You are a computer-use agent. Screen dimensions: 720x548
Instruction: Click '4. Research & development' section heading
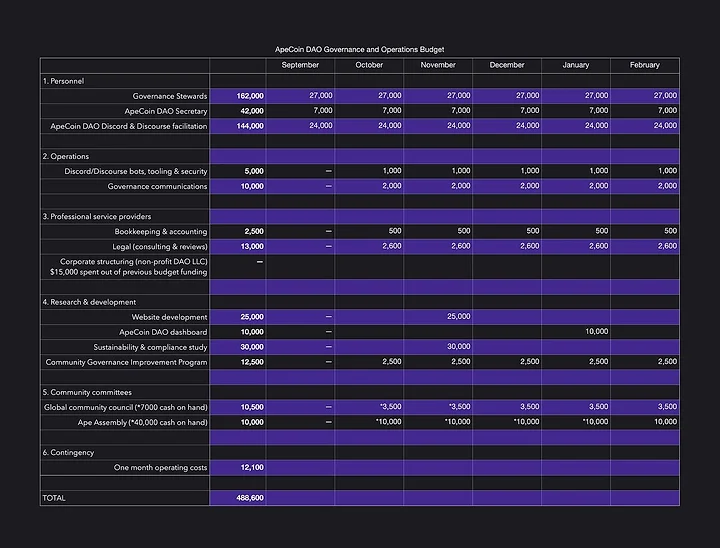[x=89, y=302]
